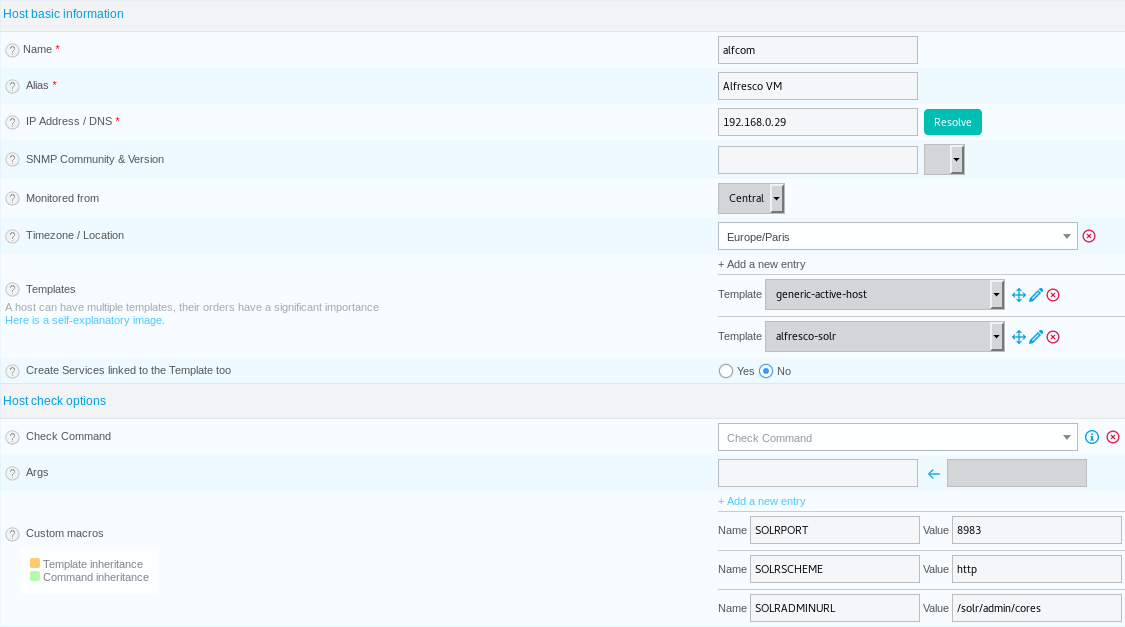Image resolution: width=1125 pixels, height=627 pixels.
Task: Remove the generic-active-host template entry
Action: pyautogui.click(x=1053, y=295)
